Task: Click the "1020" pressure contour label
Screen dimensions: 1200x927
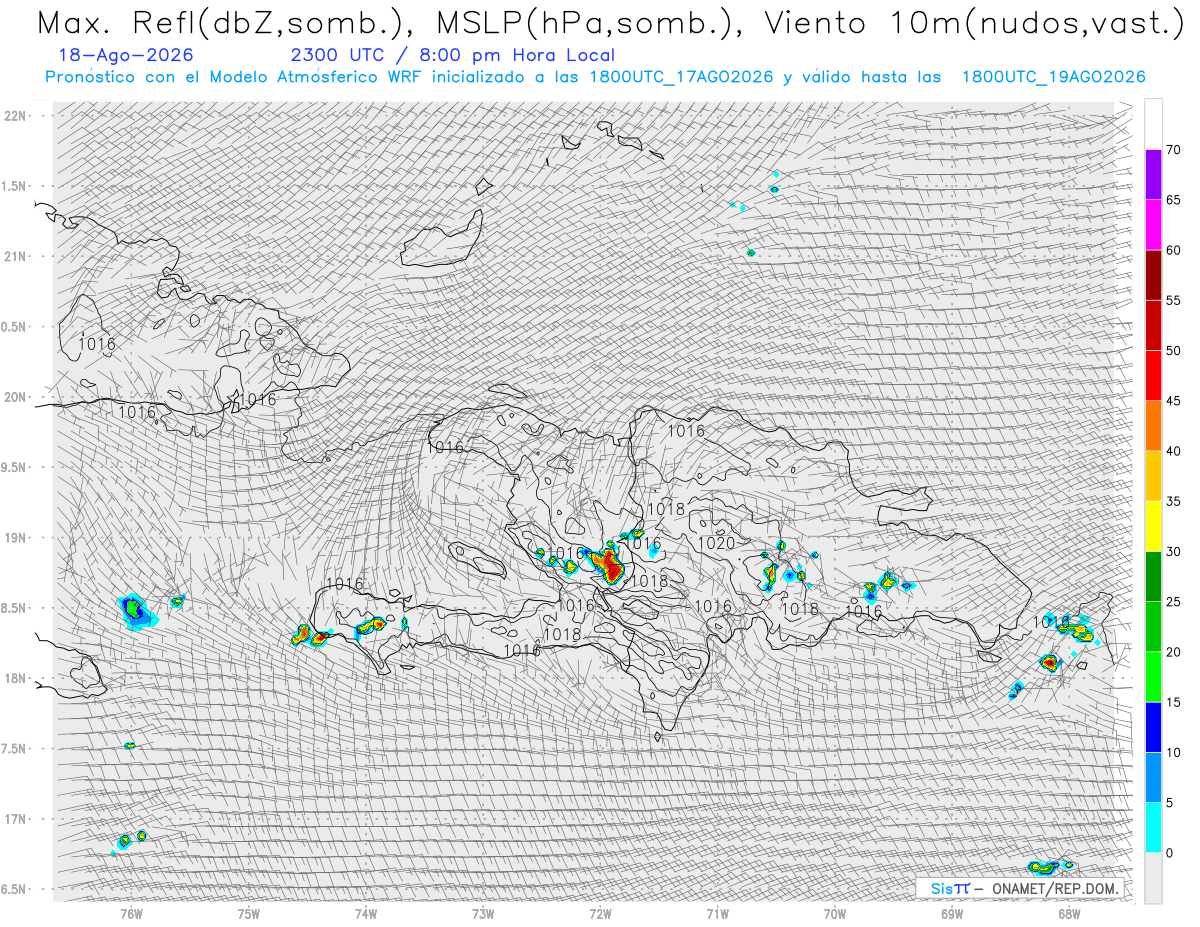Action: pyautogui.click(x=716, y=543)
